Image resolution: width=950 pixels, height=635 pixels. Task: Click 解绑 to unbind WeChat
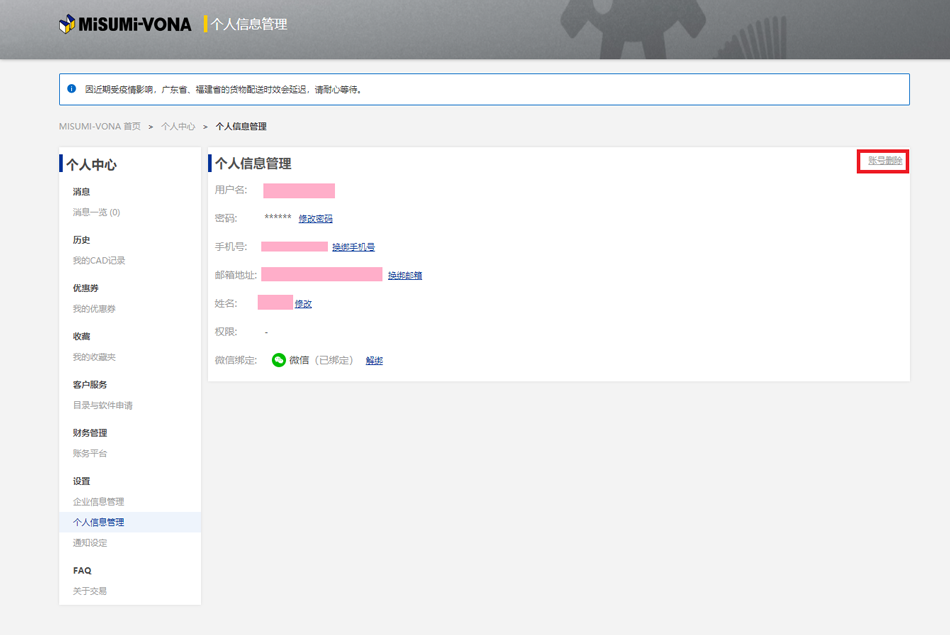(x=374, y=360)
